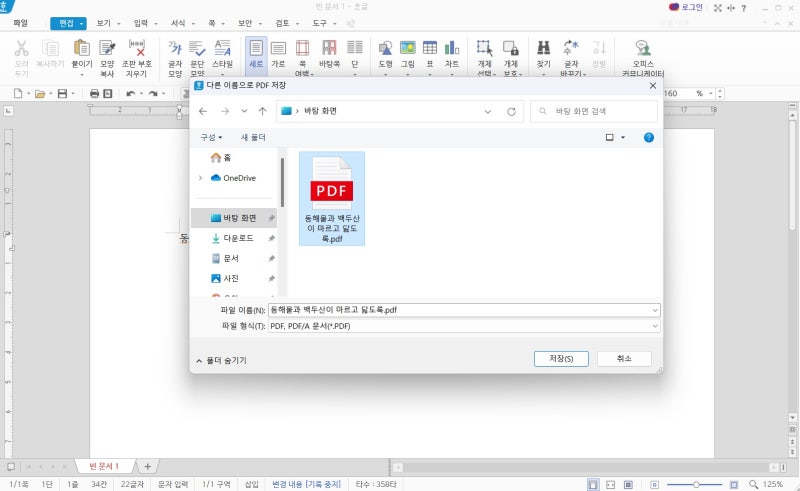Collapse folders with 폴더 숨기기
800x491 pixels.
(x=221, y=360)
